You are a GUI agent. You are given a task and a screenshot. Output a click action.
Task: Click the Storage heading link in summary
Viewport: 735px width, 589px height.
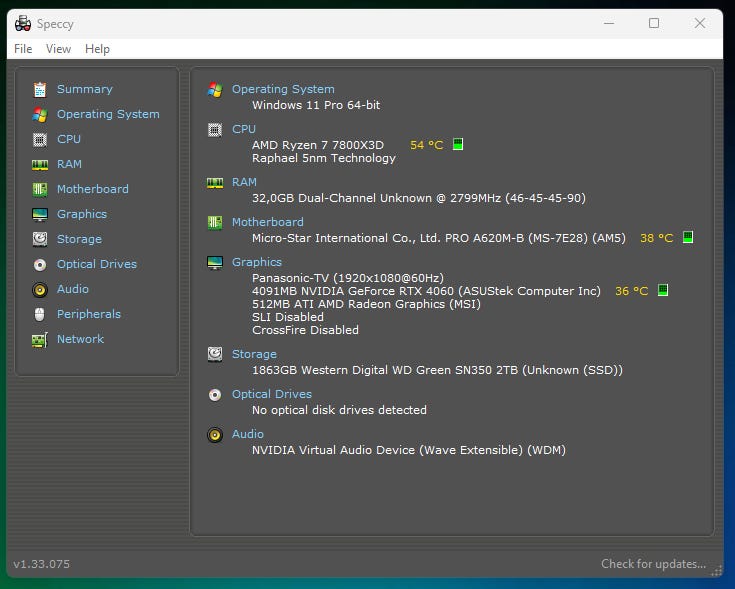(x=254, y=354)
